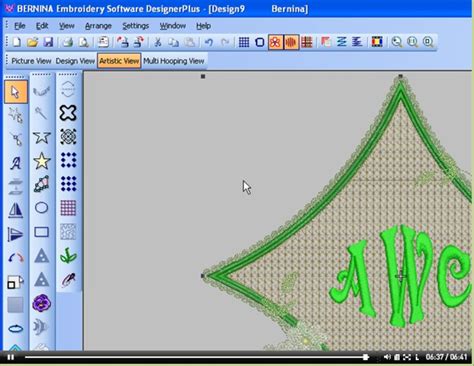Select the Rectangle shape tool
474x366 pixels.
[x=41, y=232]
